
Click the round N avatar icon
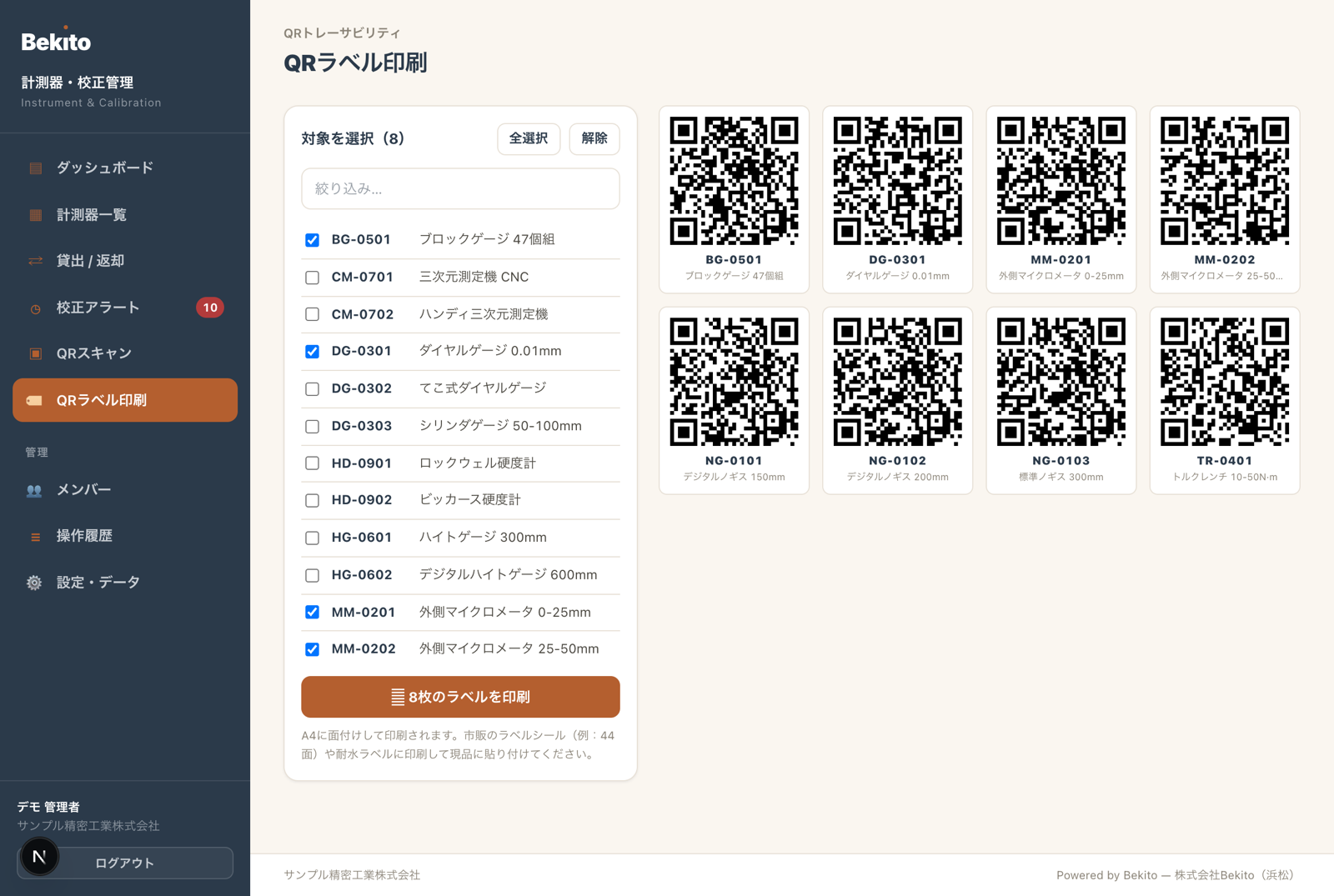39,857
